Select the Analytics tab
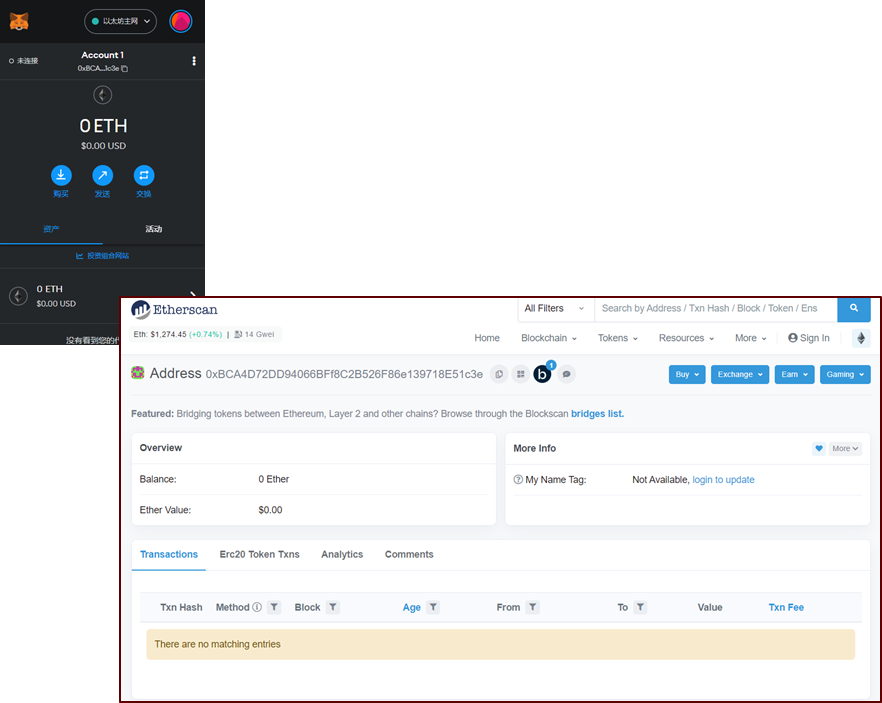 point(342,555)
